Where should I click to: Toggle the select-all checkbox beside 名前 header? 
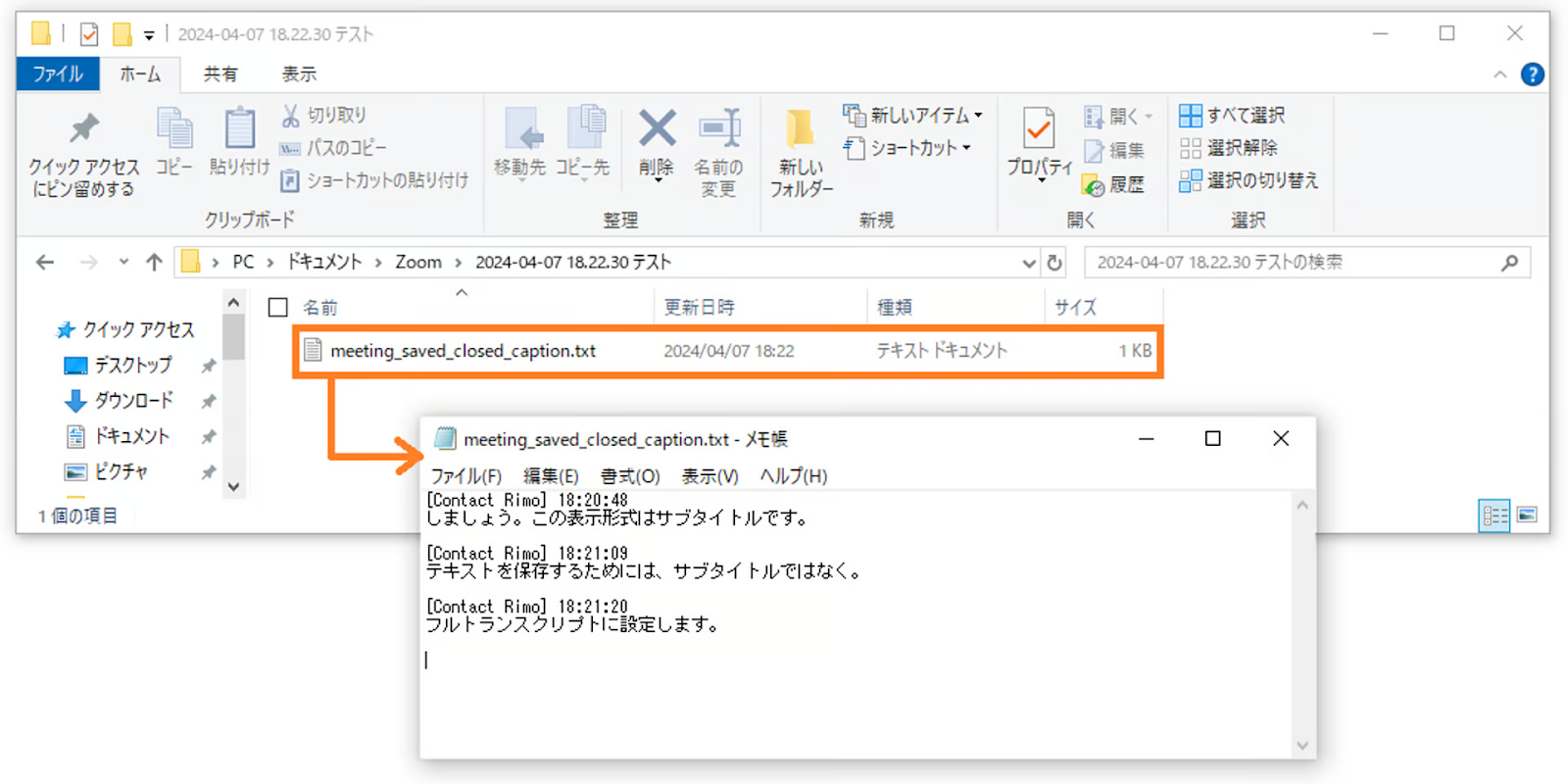tap(278, 308)
